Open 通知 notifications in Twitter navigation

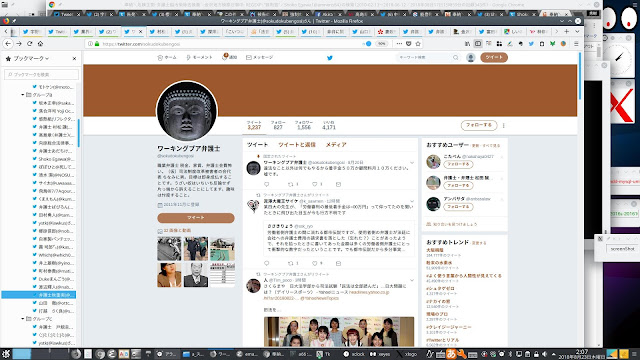click(229, 58)
